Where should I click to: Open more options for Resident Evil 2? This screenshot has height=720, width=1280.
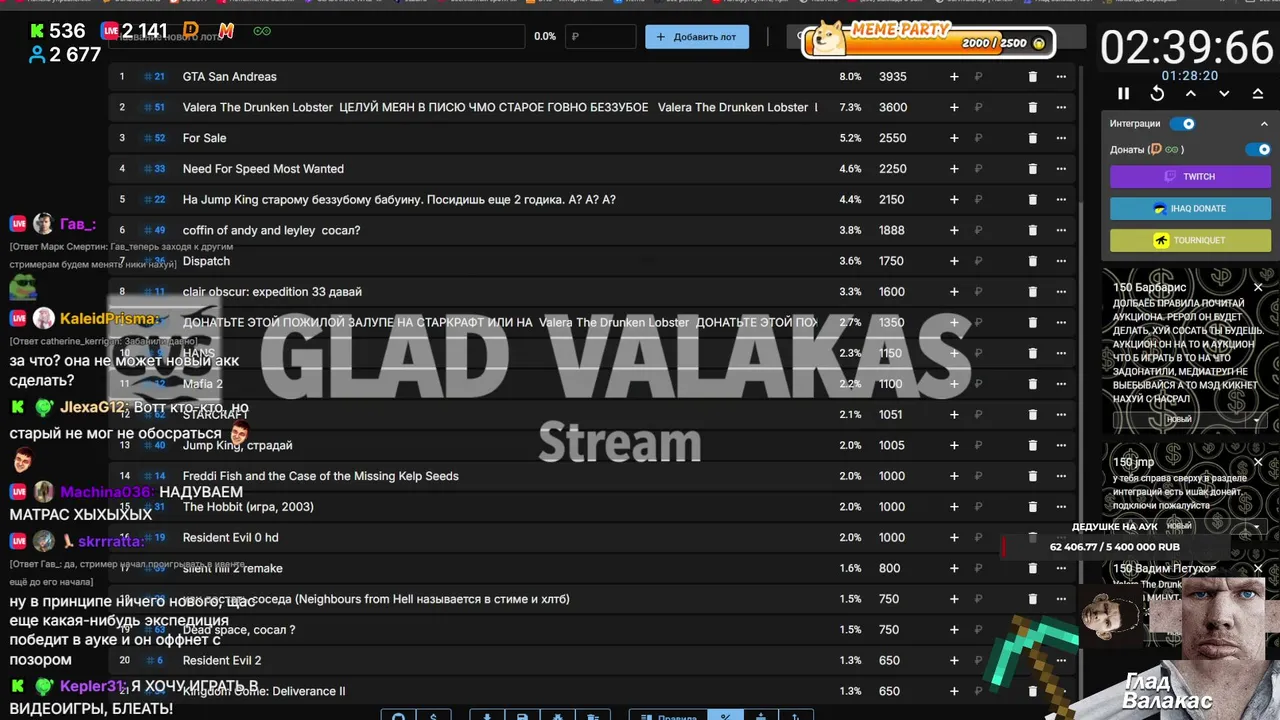pos(1061,660)
